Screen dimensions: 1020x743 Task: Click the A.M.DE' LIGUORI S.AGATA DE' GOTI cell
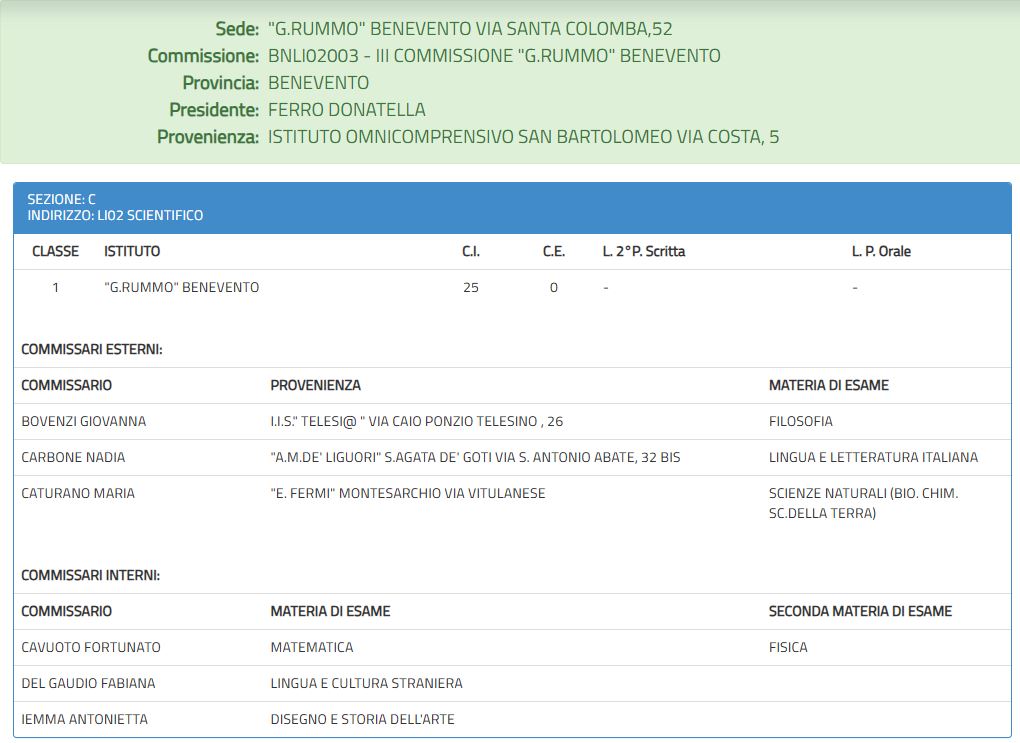click(x=475, y=457)
